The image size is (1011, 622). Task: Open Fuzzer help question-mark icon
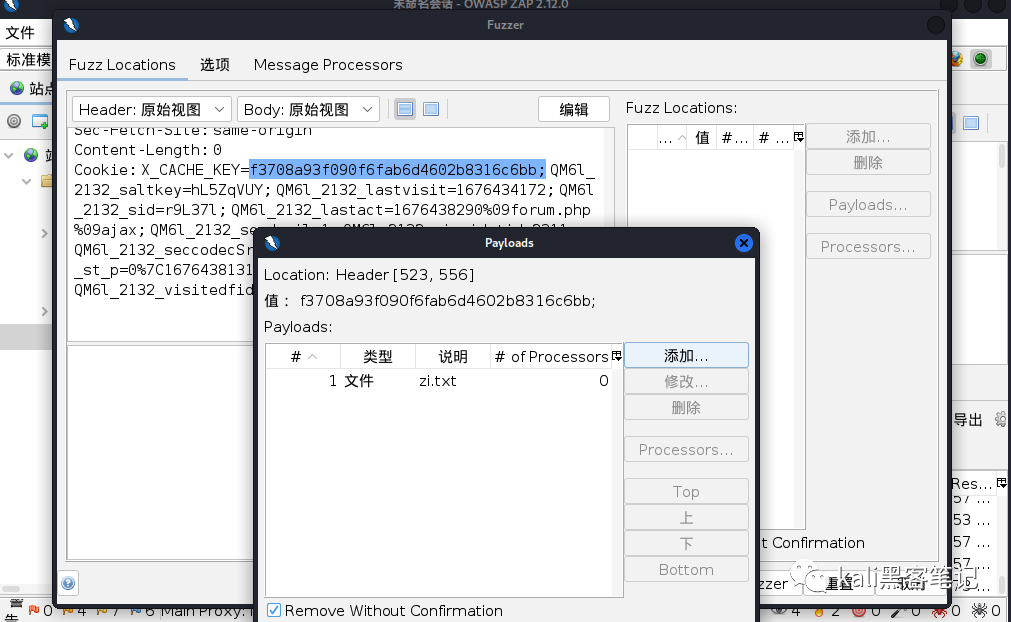(x=68, y=584)
